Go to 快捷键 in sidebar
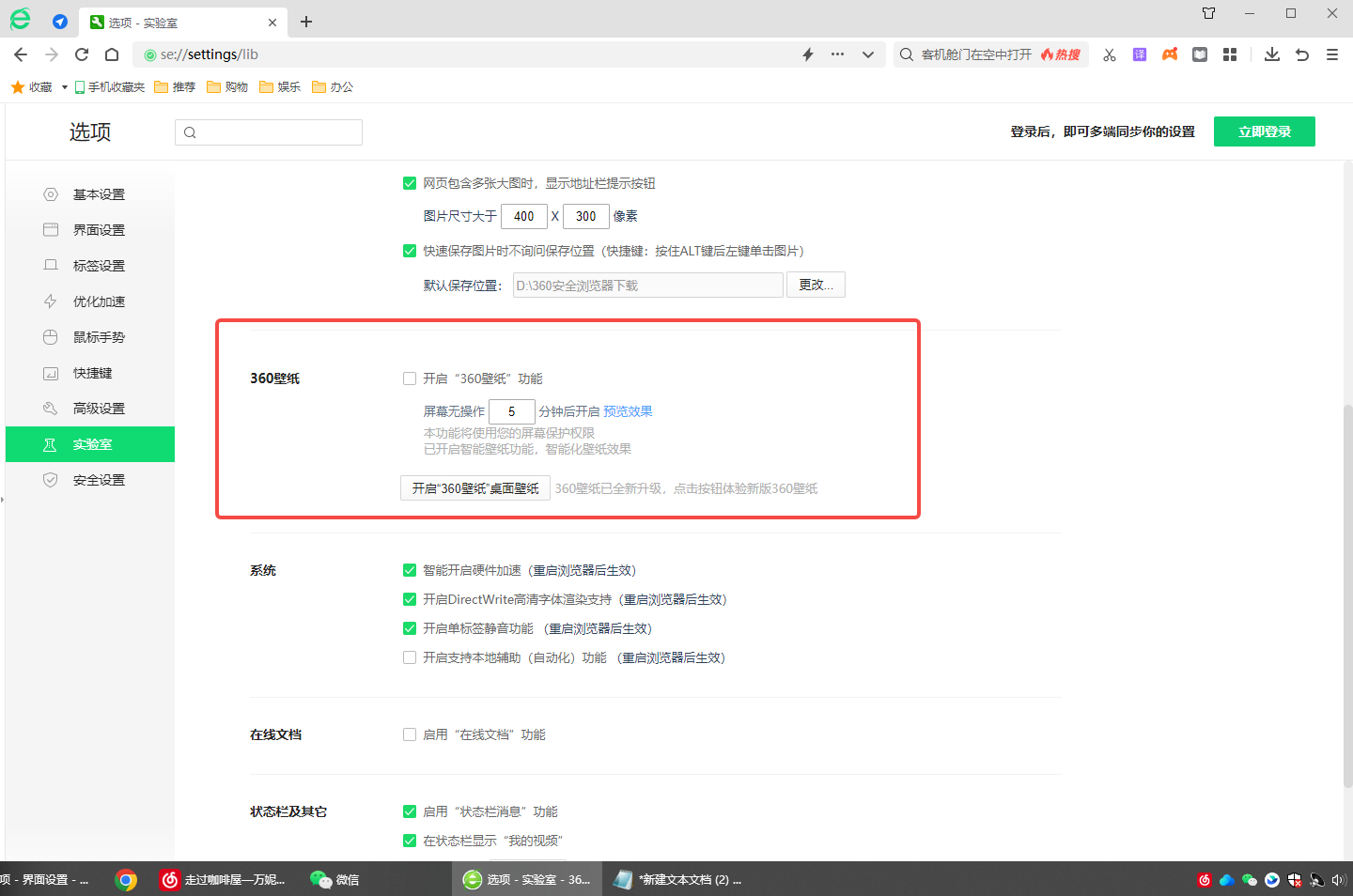The image size is (1353, 896). (90, 373)
